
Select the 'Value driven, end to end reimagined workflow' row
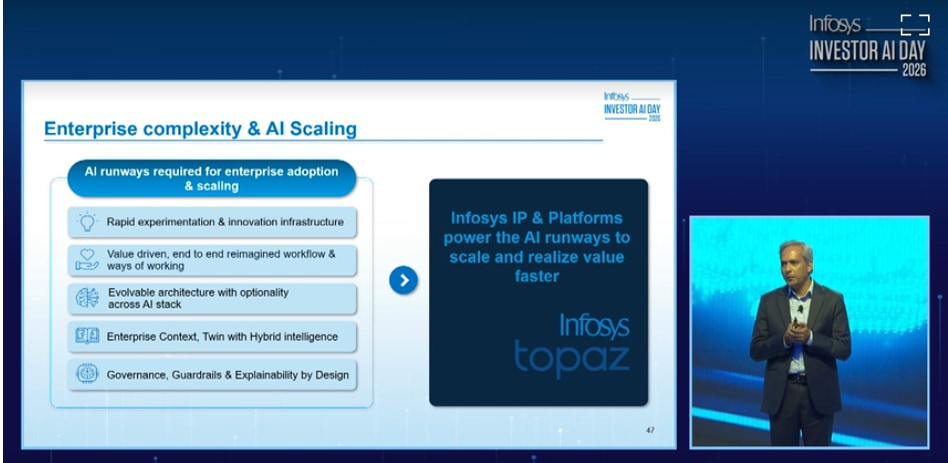[221, 260]
